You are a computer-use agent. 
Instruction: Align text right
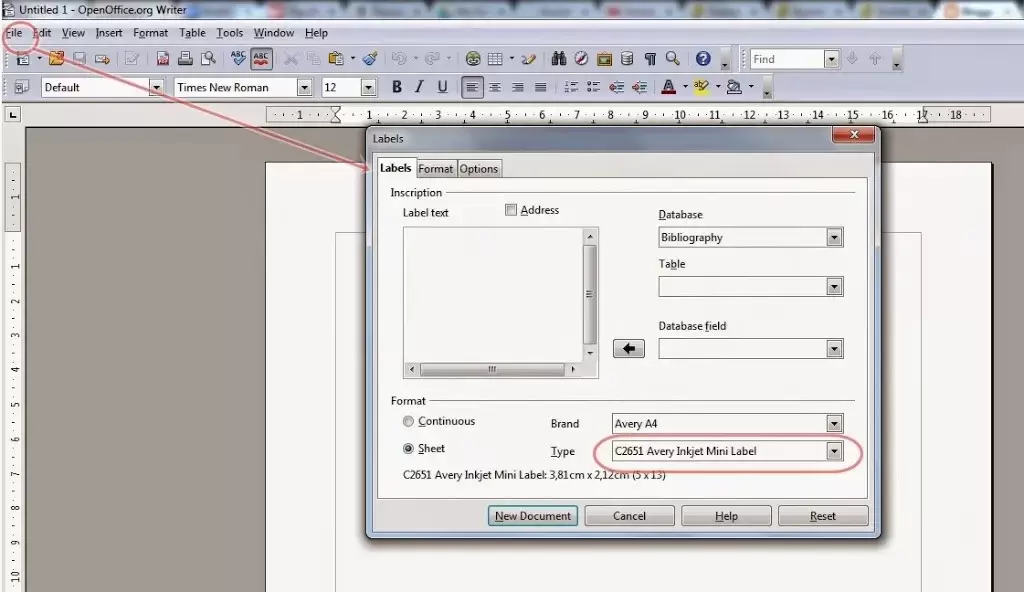point(518,87)
